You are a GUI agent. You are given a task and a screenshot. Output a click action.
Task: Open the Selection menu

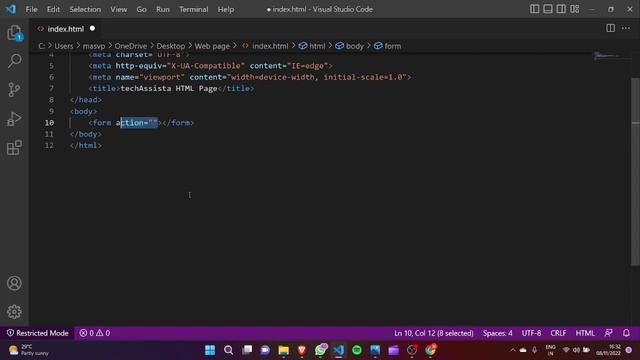pos(85,9)
